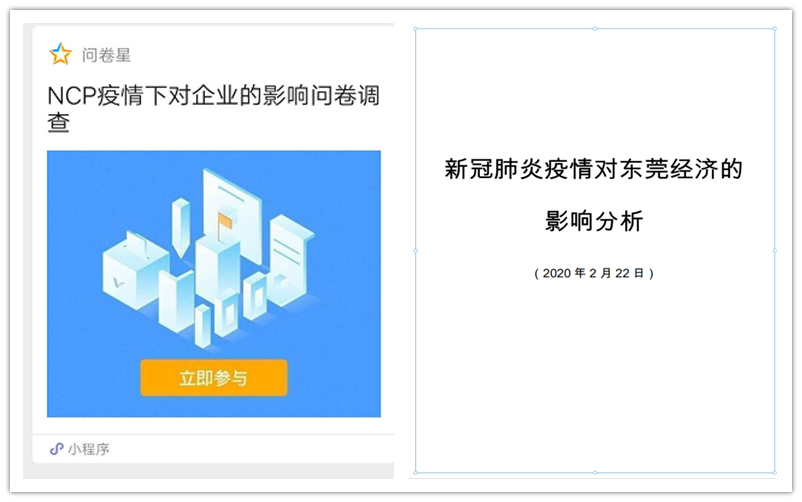Click the top-center selection handle of the document

595,29
